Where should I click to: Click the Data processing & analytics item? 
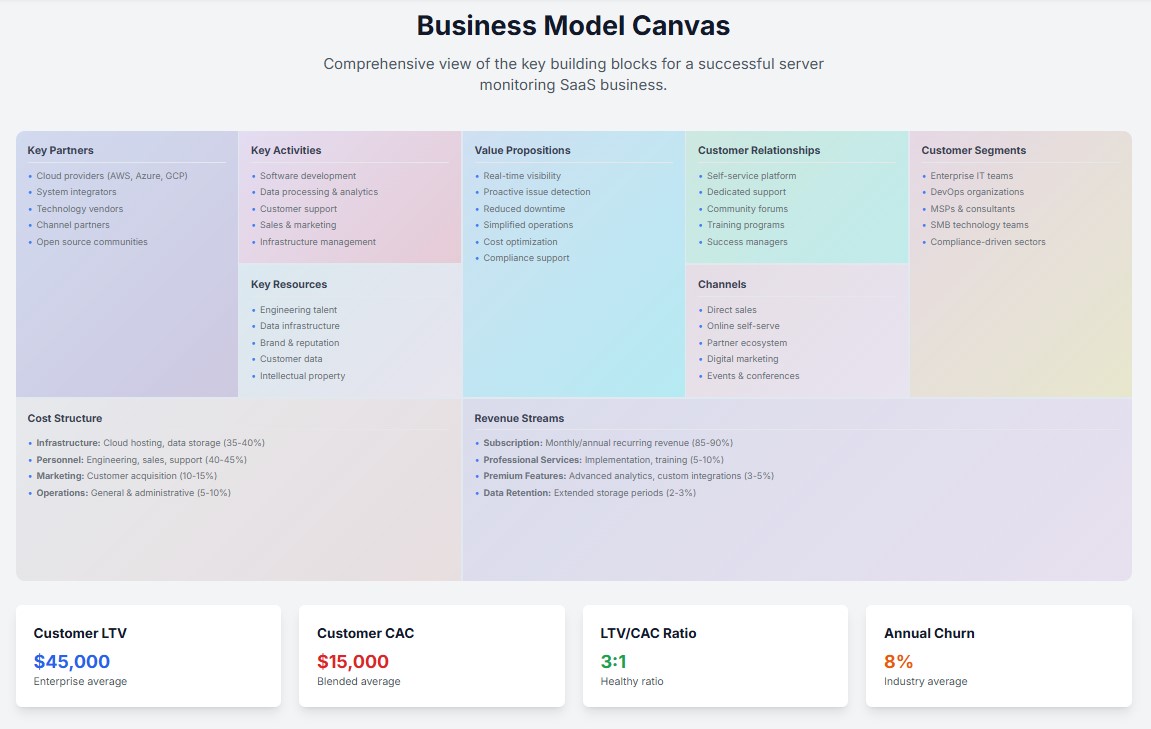(318, 192)
